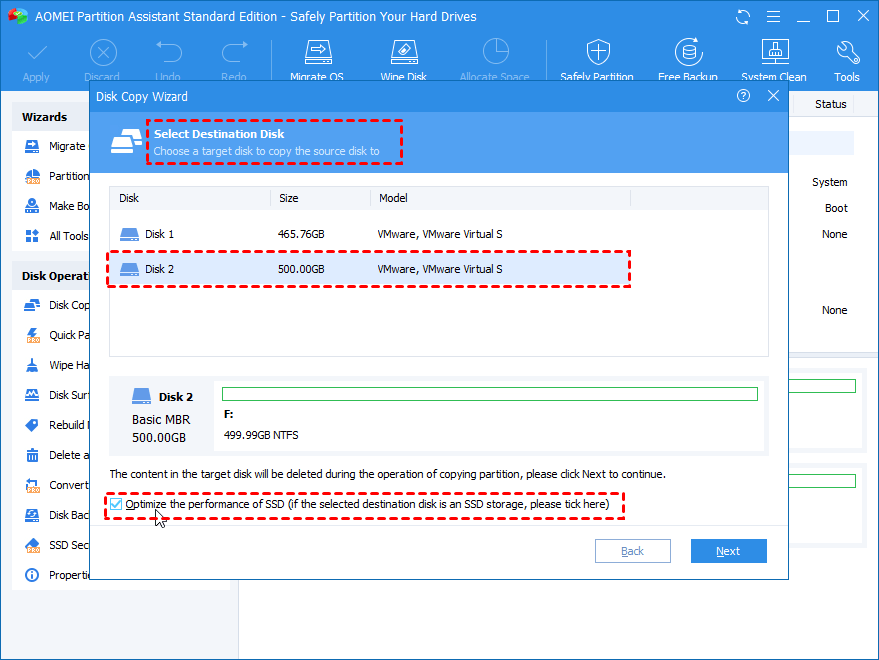Click the Next button
The height and width of the screenshot is (660, 879).
coord(728,551)
